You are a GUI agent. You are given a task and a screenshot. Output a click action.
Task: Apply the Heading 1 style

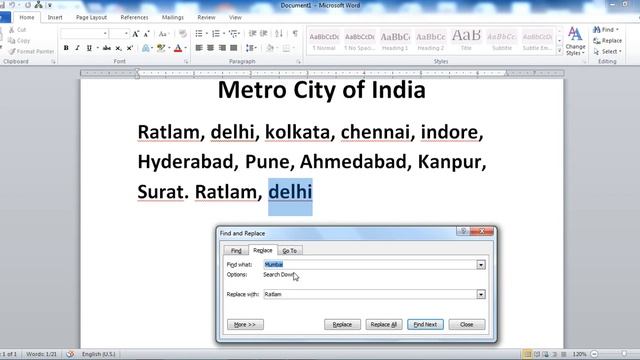[395, 40]
